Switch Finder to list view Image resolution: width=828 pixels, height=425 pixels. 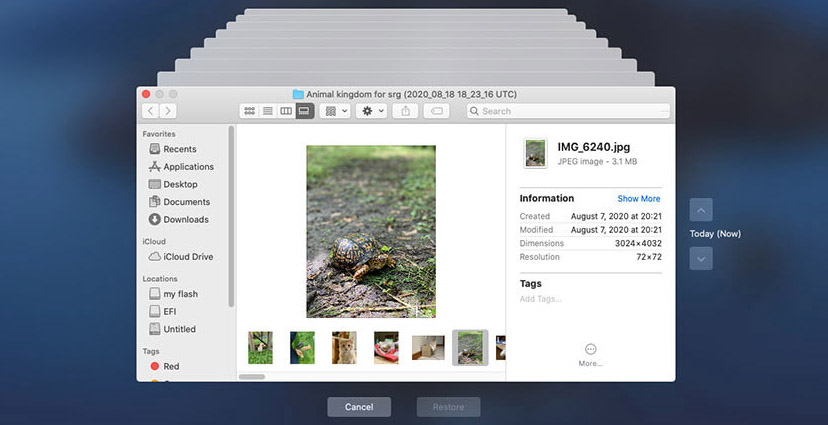pyautogui.click(x=268, y=111)
